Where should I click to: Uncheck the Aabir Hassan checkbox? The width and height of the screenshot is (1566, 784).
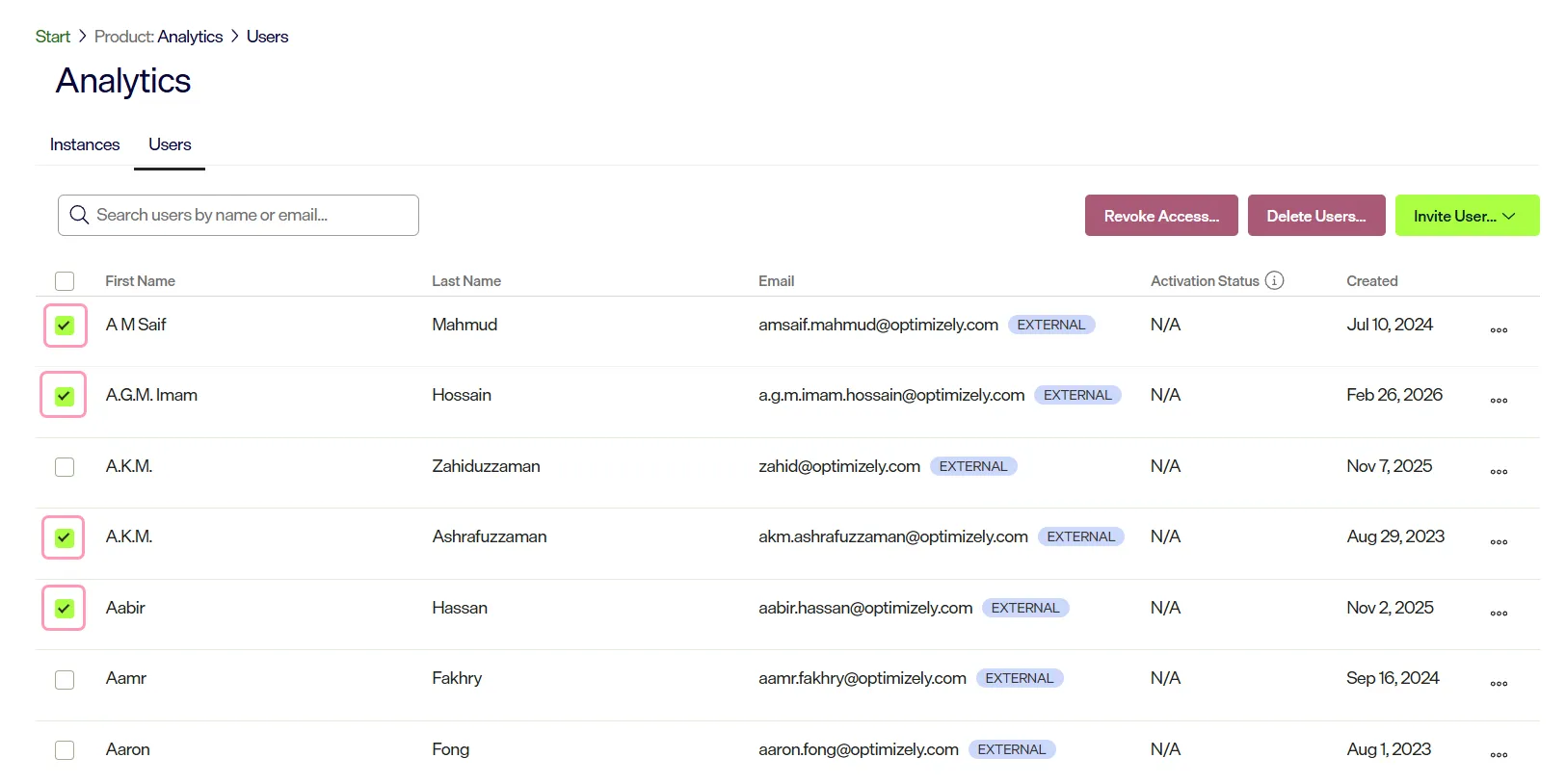click(65, 609)
